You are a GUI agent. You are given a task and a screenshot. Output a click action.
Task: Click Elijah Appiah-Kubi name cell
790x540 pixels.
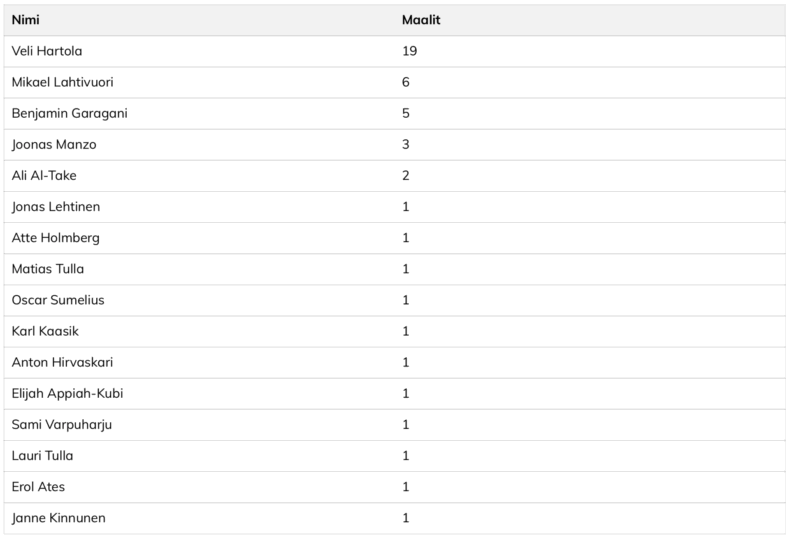[67, 393]
